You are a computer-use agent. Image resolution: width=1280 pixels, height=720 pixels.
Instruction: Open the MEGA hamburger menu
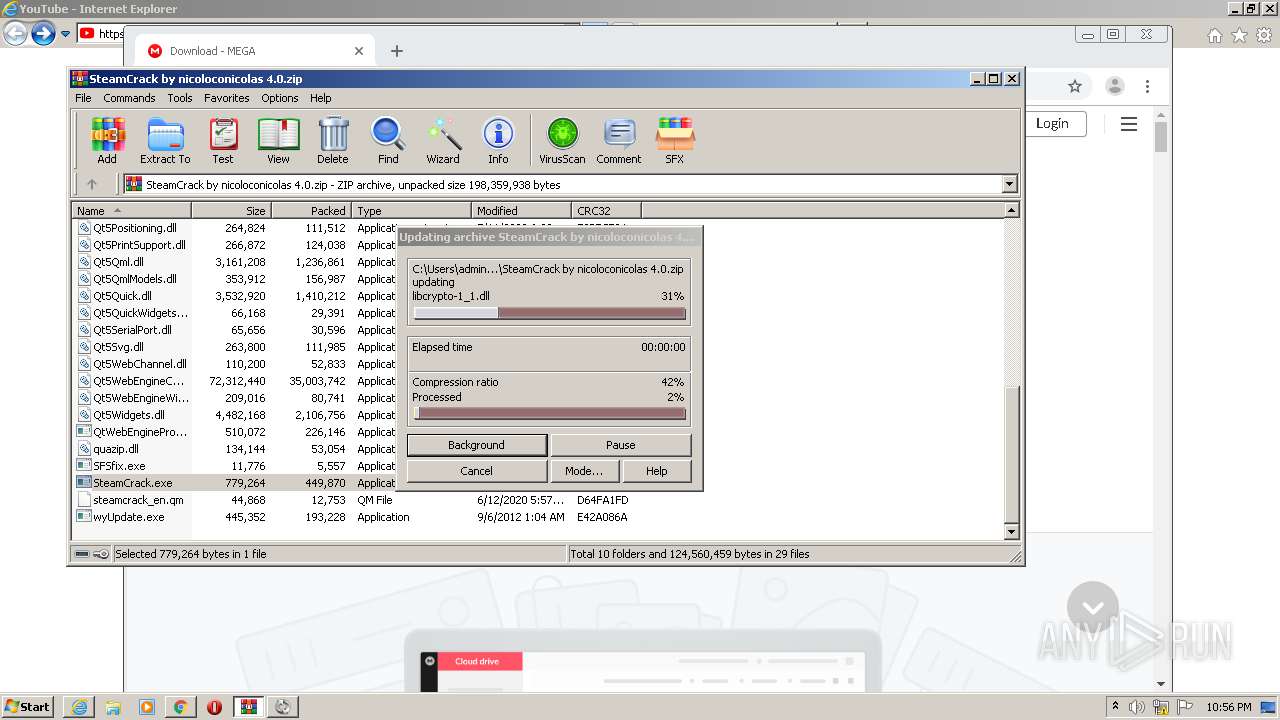pos(1129,124)
